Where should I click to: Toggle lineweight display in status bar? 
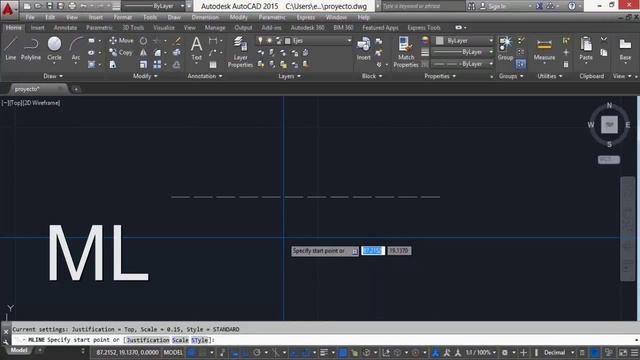pos(324,352)
